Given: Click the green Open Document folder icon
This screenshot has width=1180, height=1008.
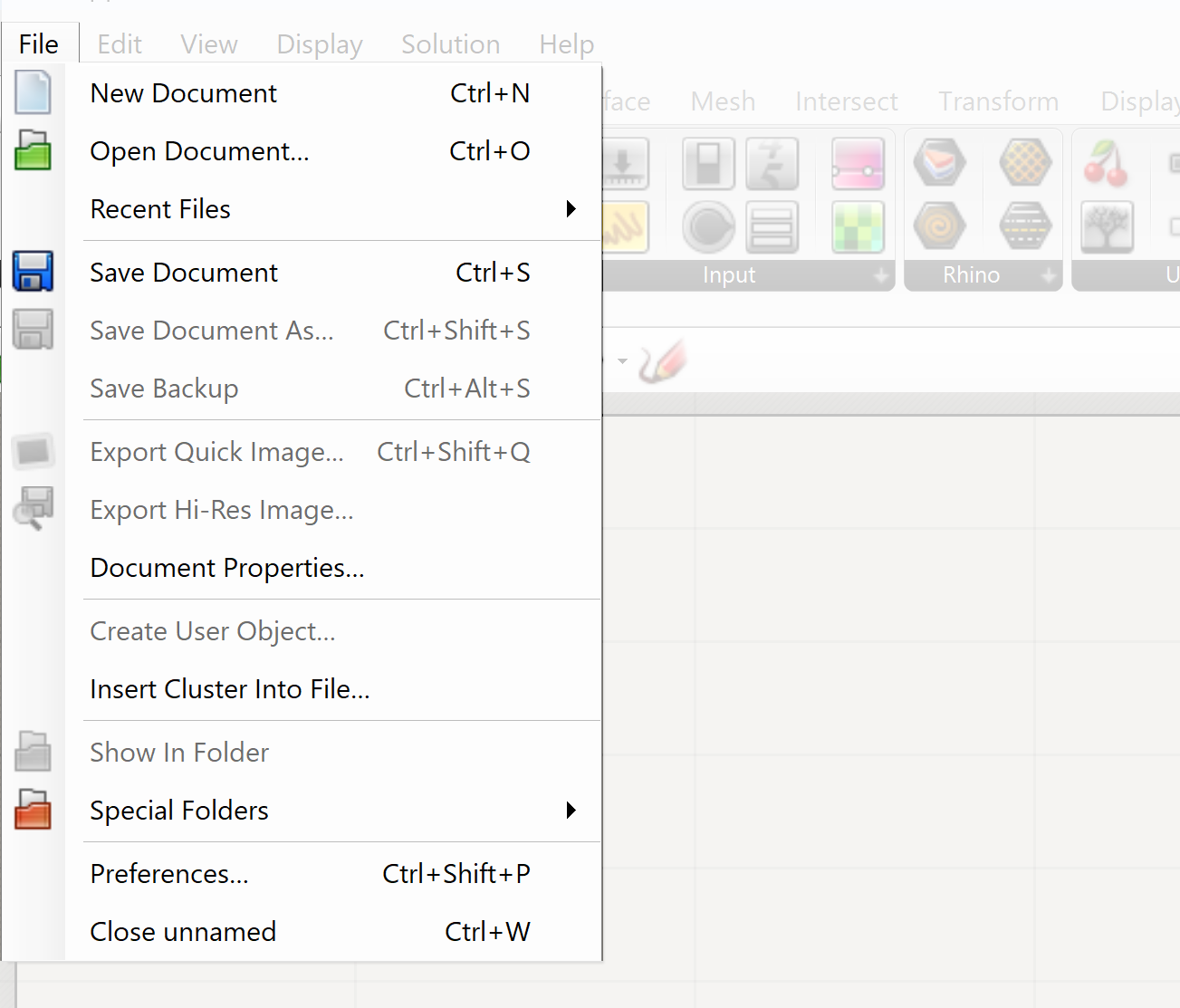Looking at the screenshot, I should 33,151.
